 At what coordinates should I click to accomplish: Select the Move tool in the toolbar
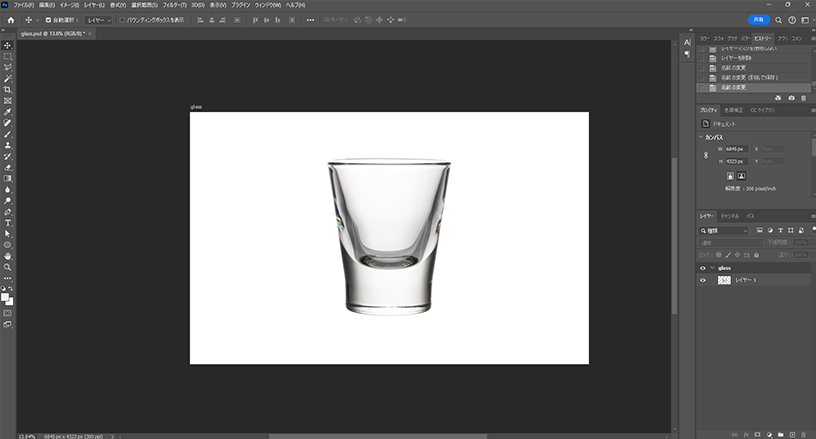coord(8,45)
